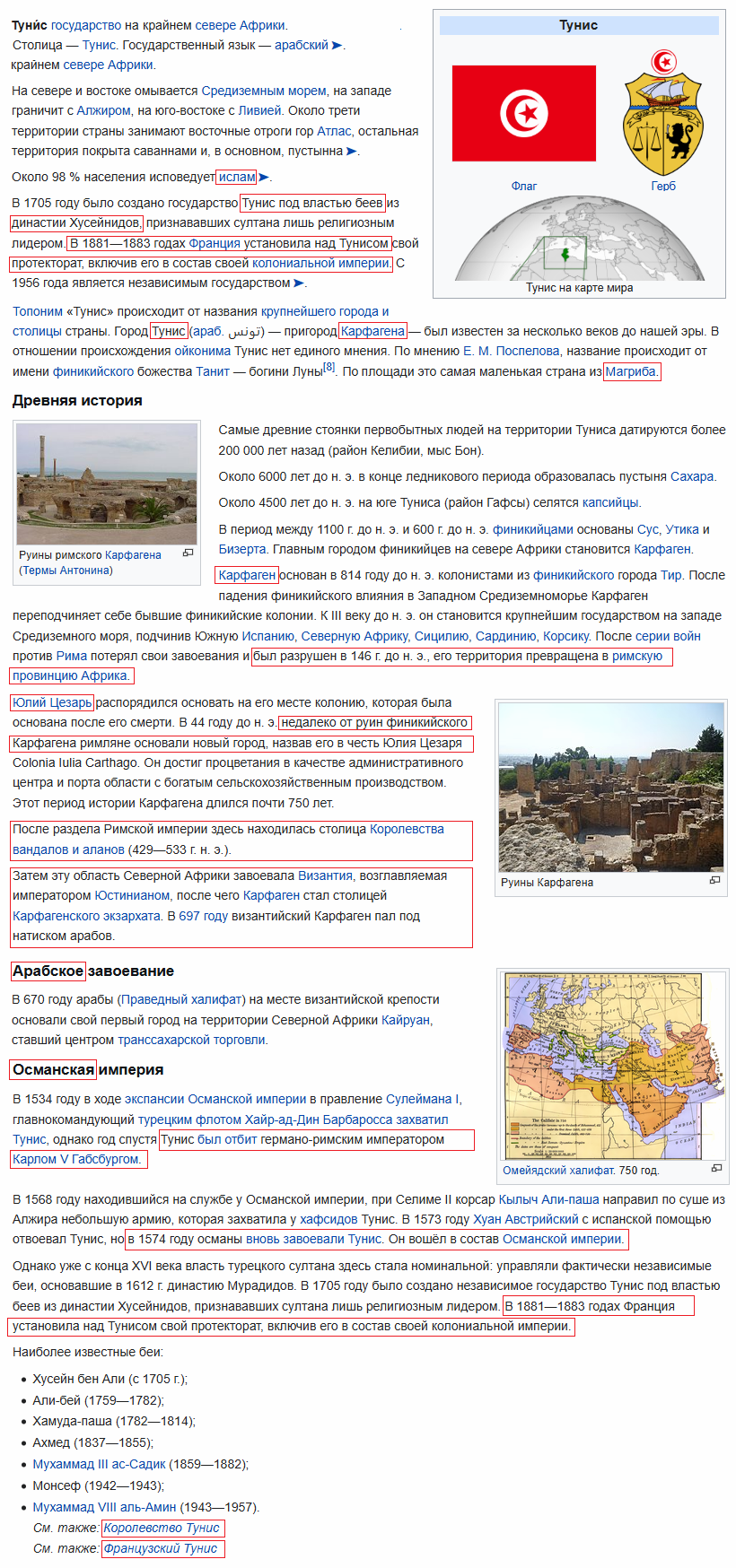
Task: Open the 'ислам' link
Action: point(237,177)
